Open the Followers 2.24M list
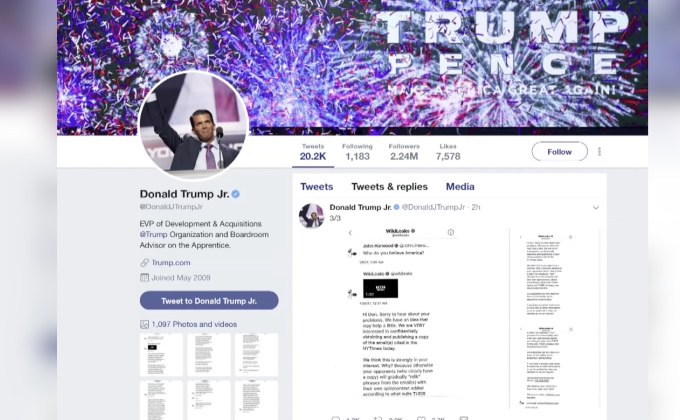 (x=404, y=152)
